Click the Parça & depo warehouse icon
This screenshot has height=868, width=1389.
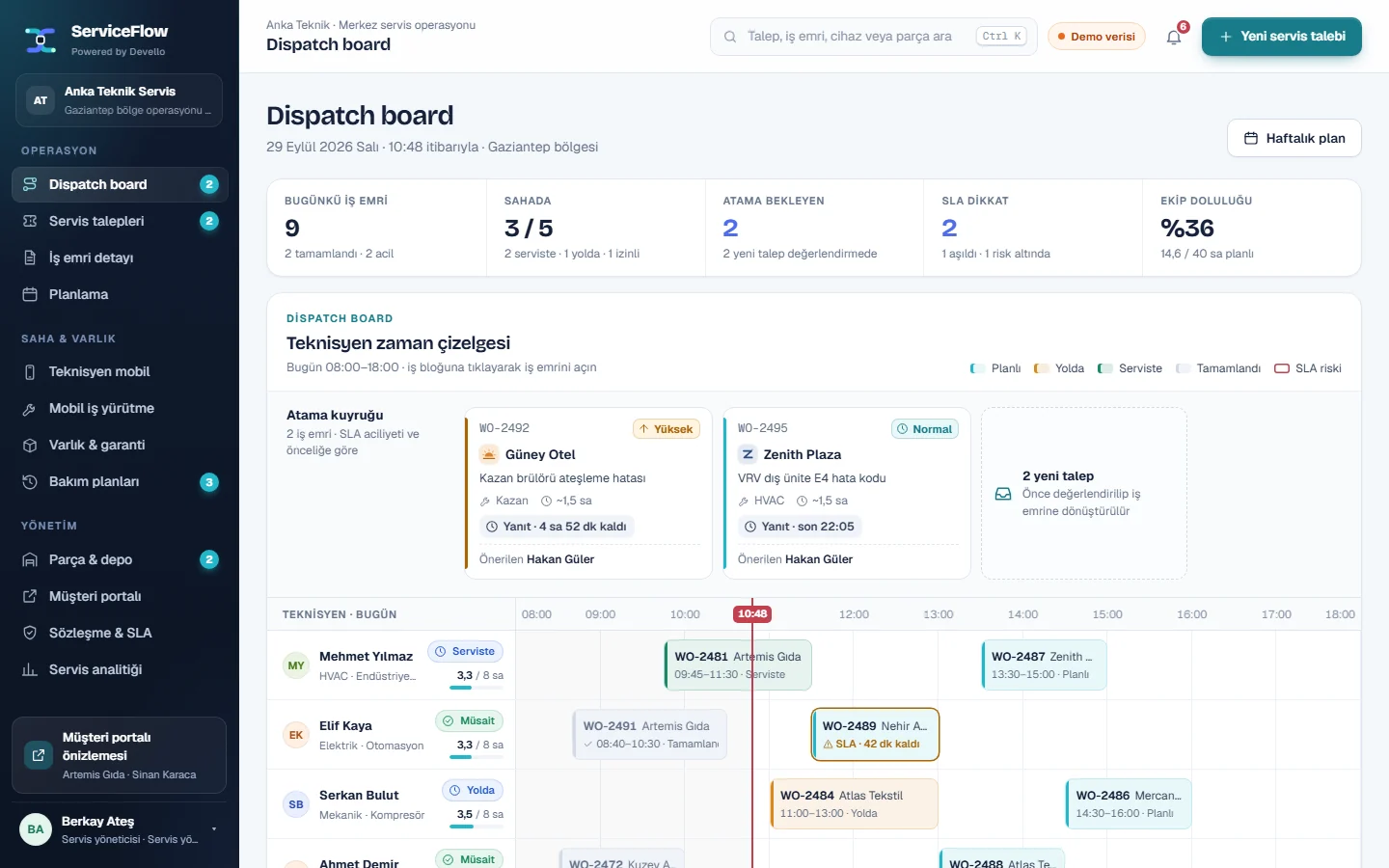coord(30,559)
